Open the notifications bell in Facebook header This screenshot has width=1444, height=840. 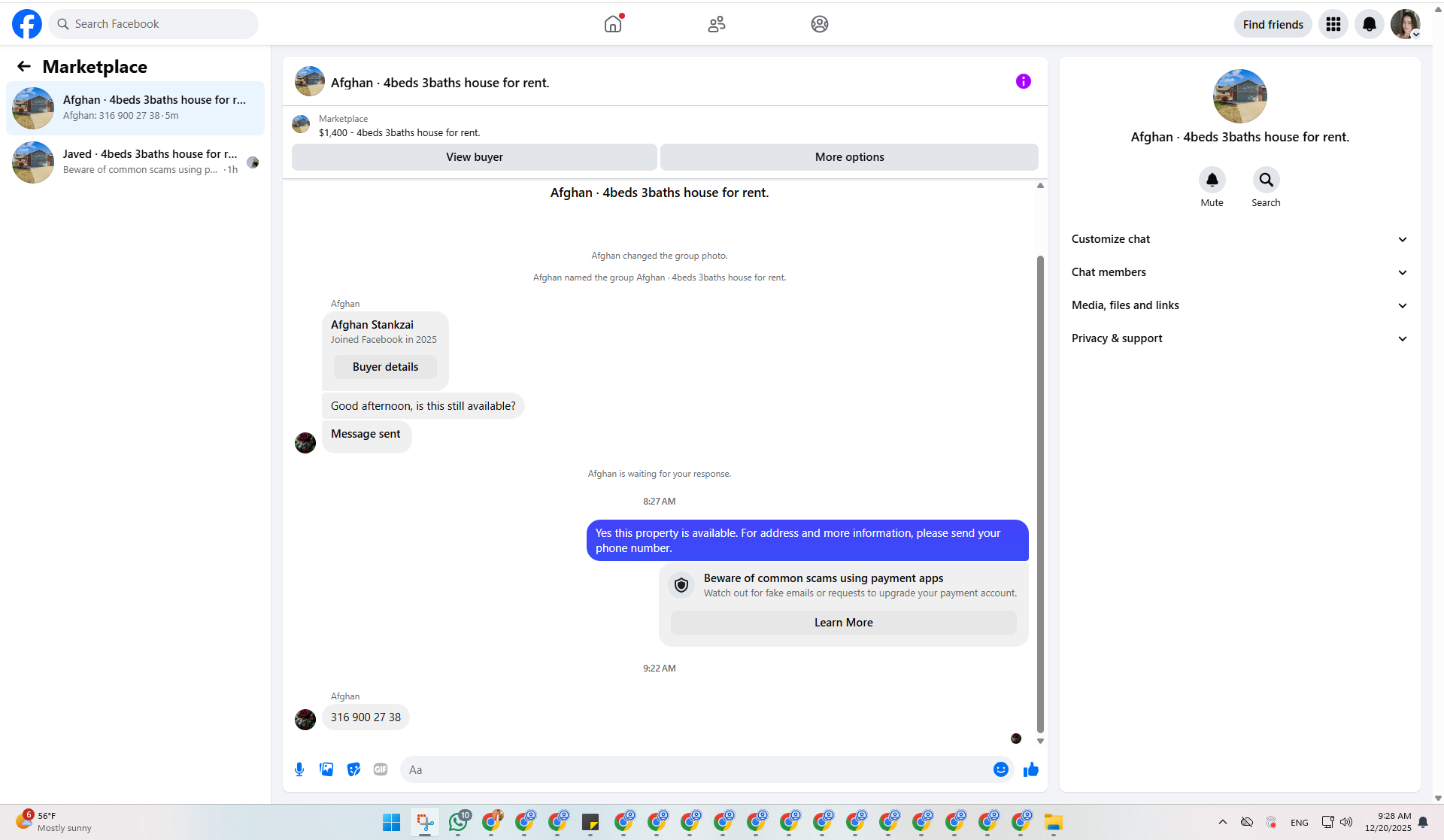(1370, 24)
